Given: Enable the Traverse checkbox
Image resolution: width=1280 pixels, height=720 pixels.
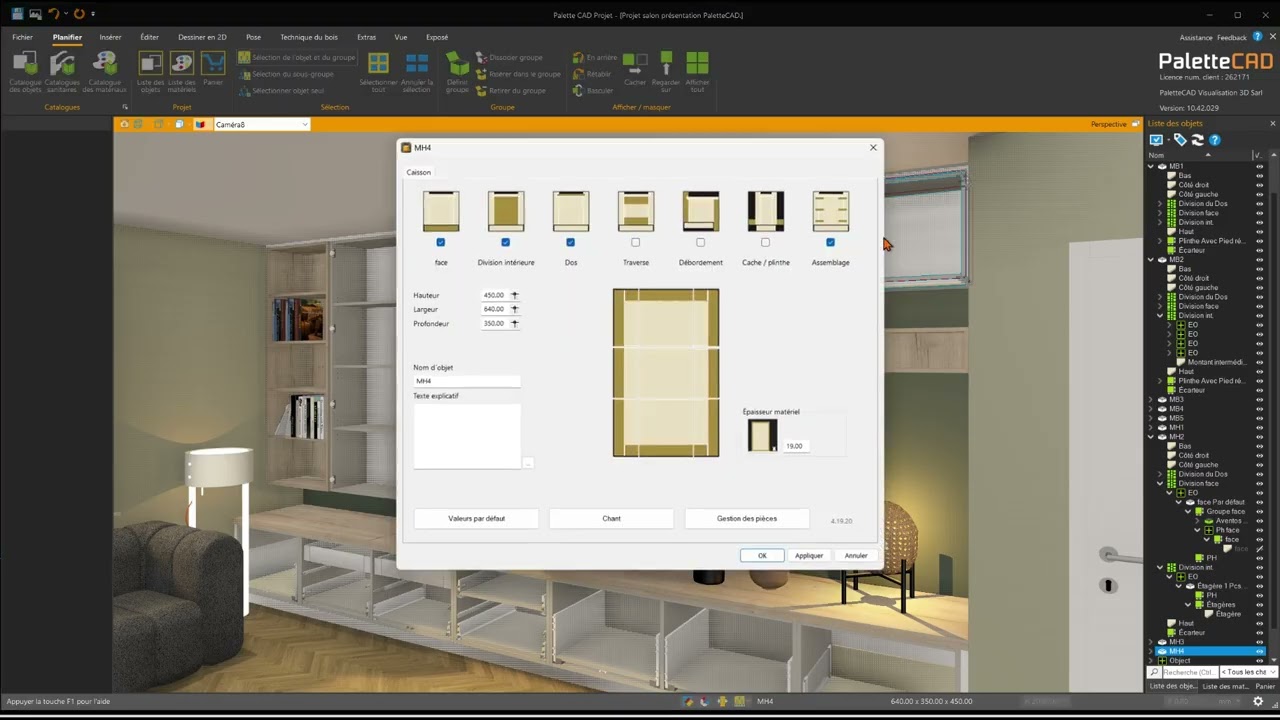Looking at the screenshot, I should point(635,242).
